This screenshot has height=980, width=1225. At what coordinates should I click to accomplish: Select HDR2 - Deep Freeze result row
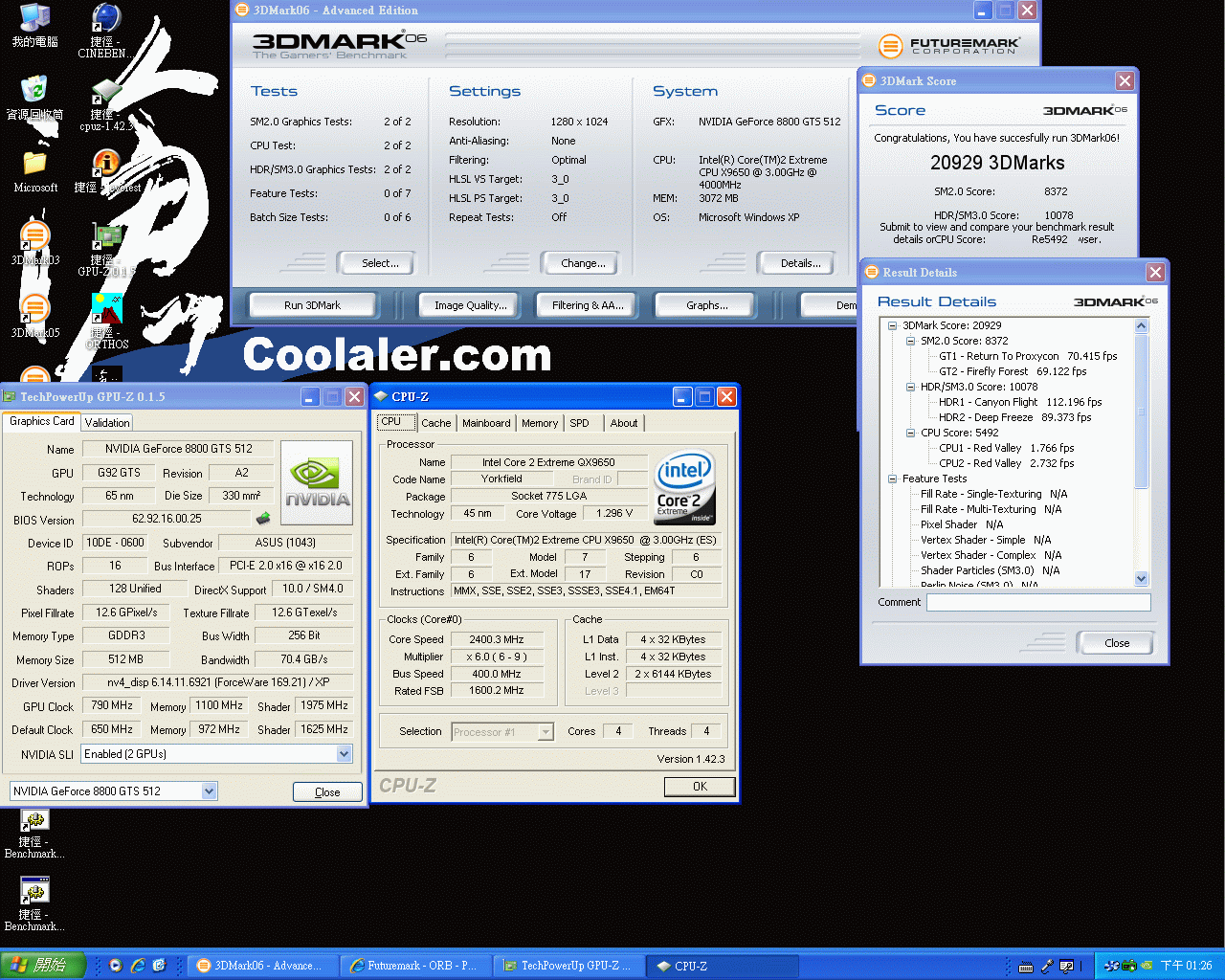[1014, 417]
